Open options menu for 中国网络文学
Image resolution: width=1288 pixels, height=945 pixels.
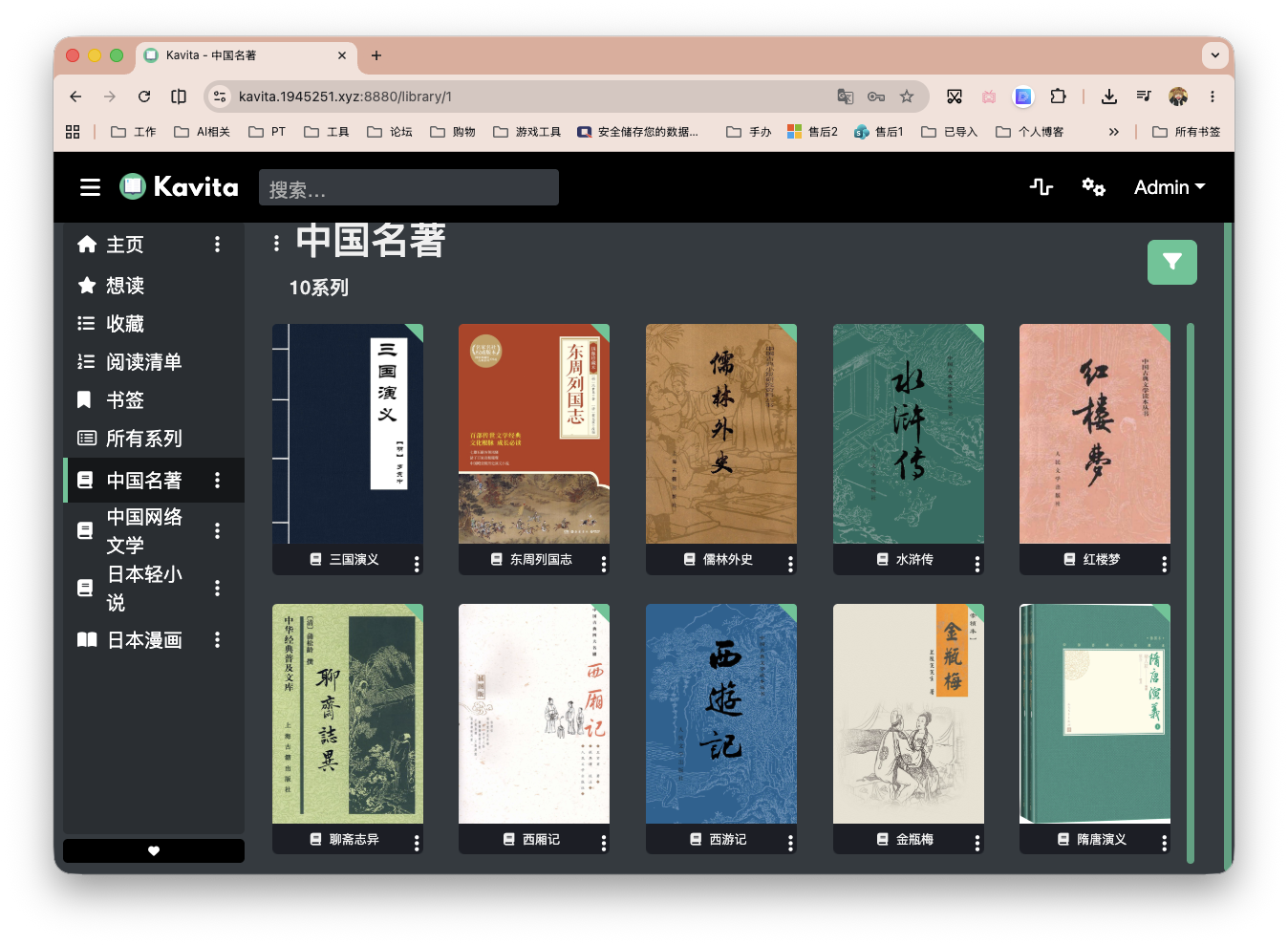click(x=218, y=530)
